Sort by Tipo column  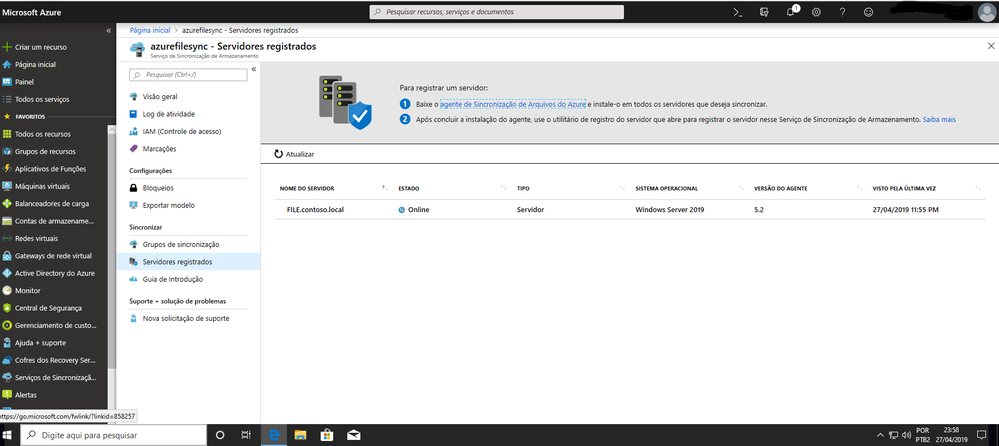coord(523,189)
